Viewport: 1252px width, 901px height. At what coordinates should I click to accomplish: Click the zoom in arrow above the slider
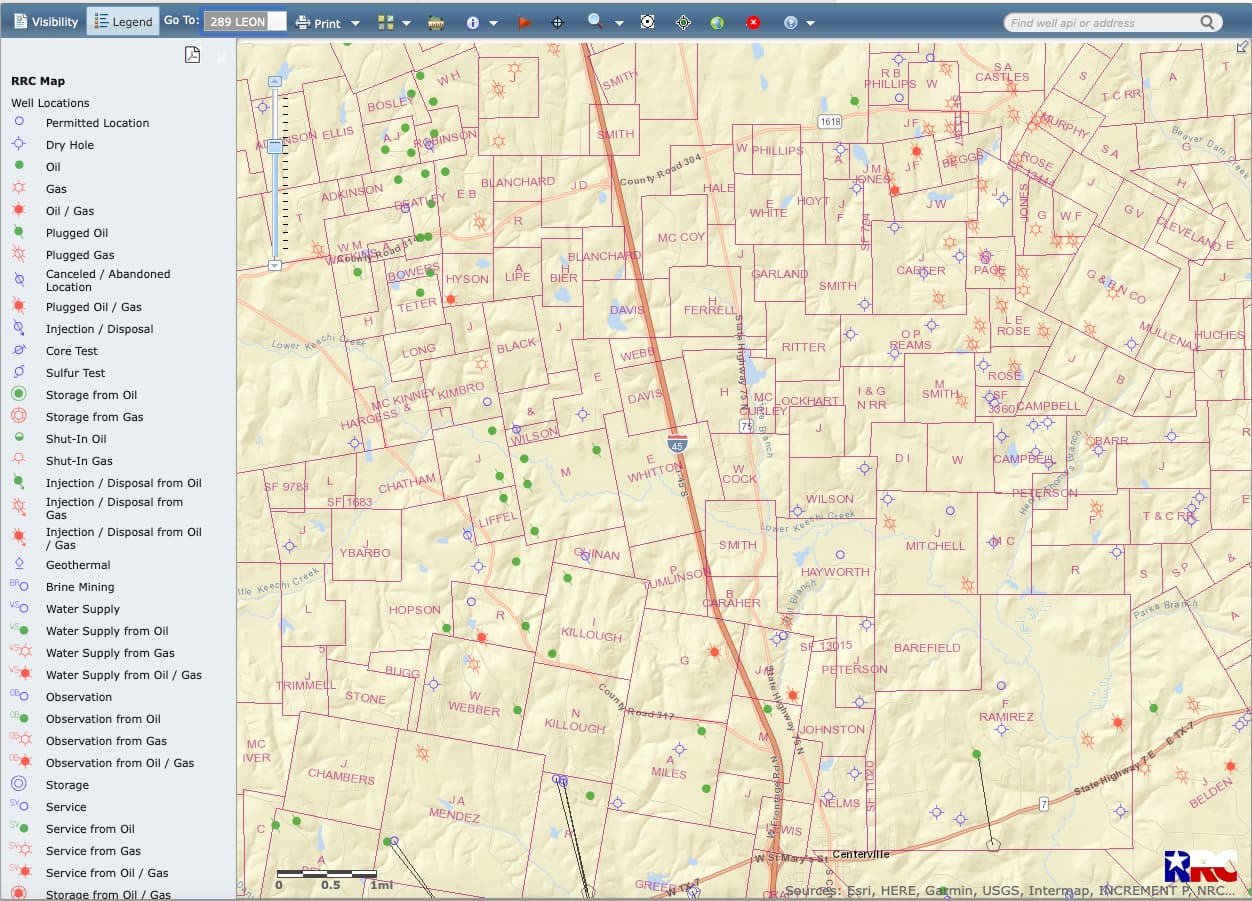[275, 82]
